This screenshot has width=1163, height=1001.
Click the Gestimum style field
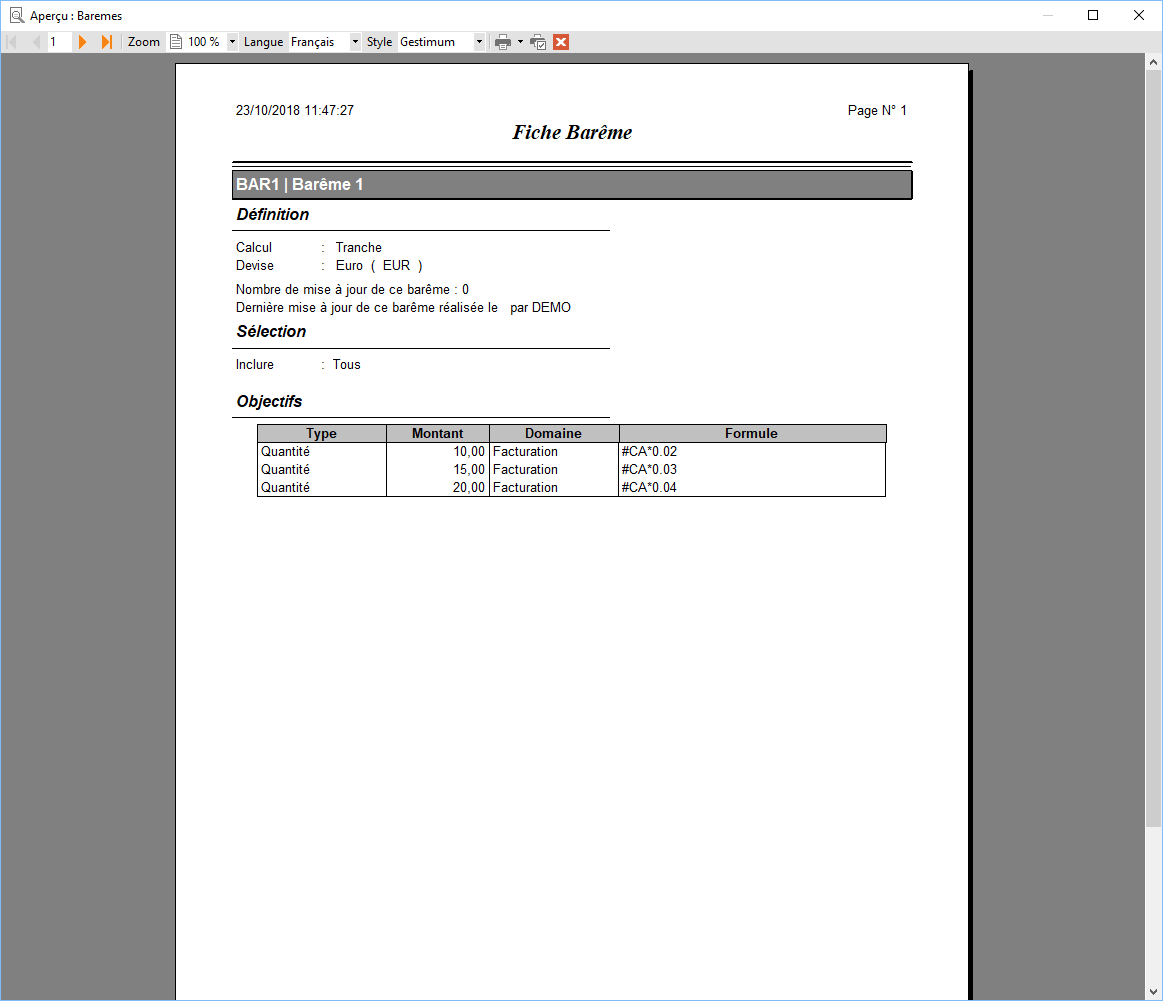[x=435, y=42]
